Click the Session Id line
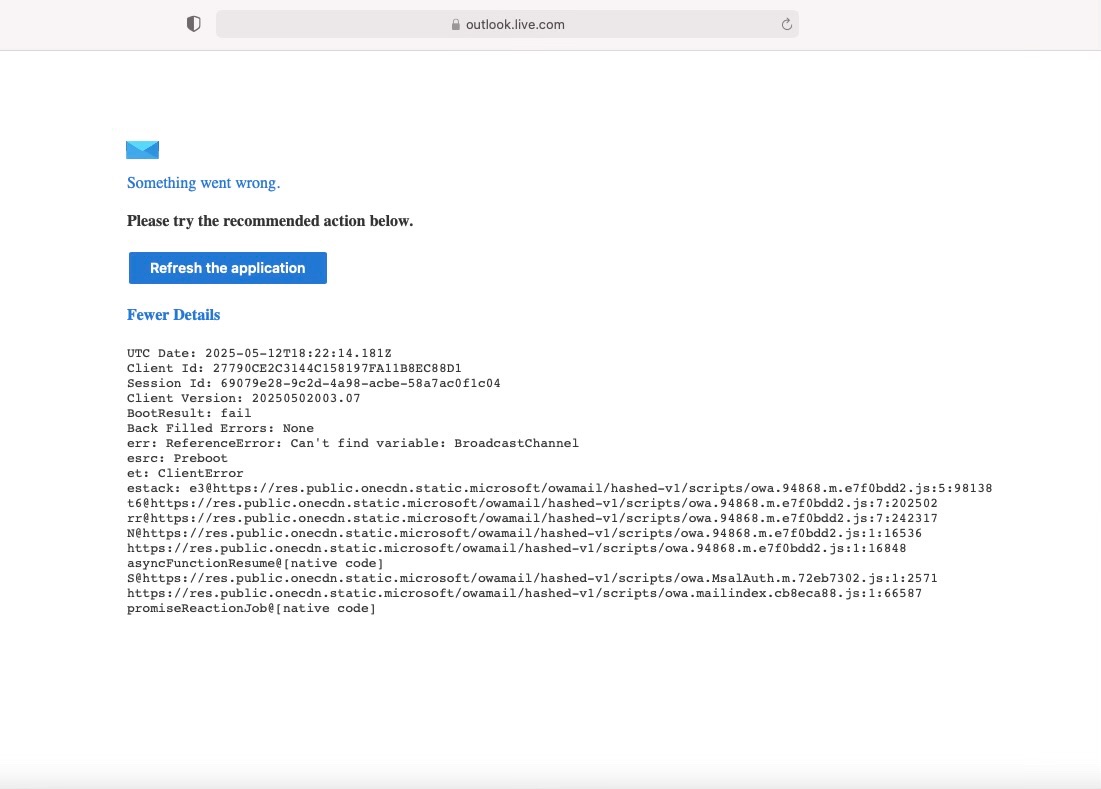This screenshot has height=789, width=1101. (314, 383)
